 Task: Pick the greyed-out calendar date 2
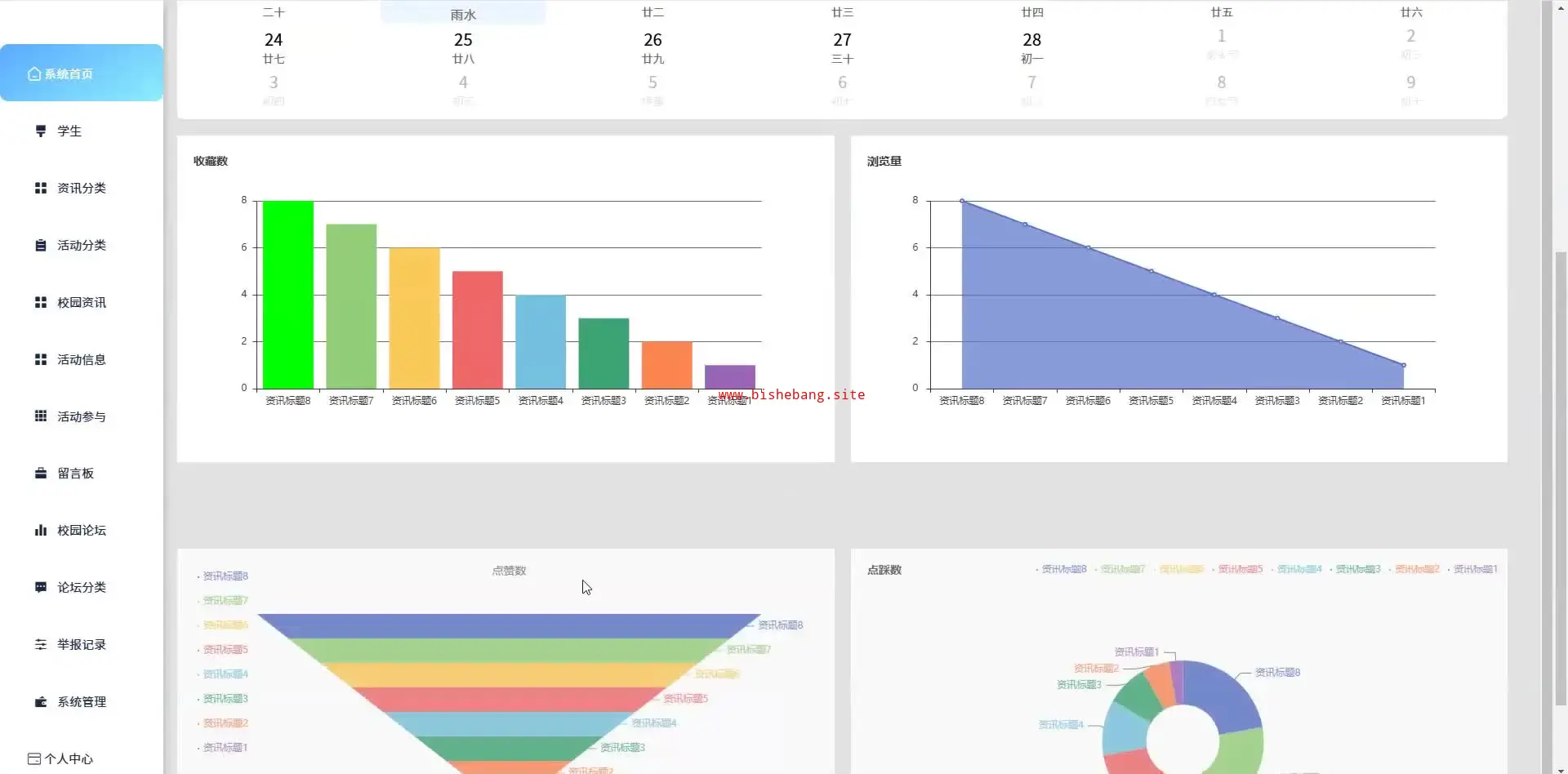1411,44
